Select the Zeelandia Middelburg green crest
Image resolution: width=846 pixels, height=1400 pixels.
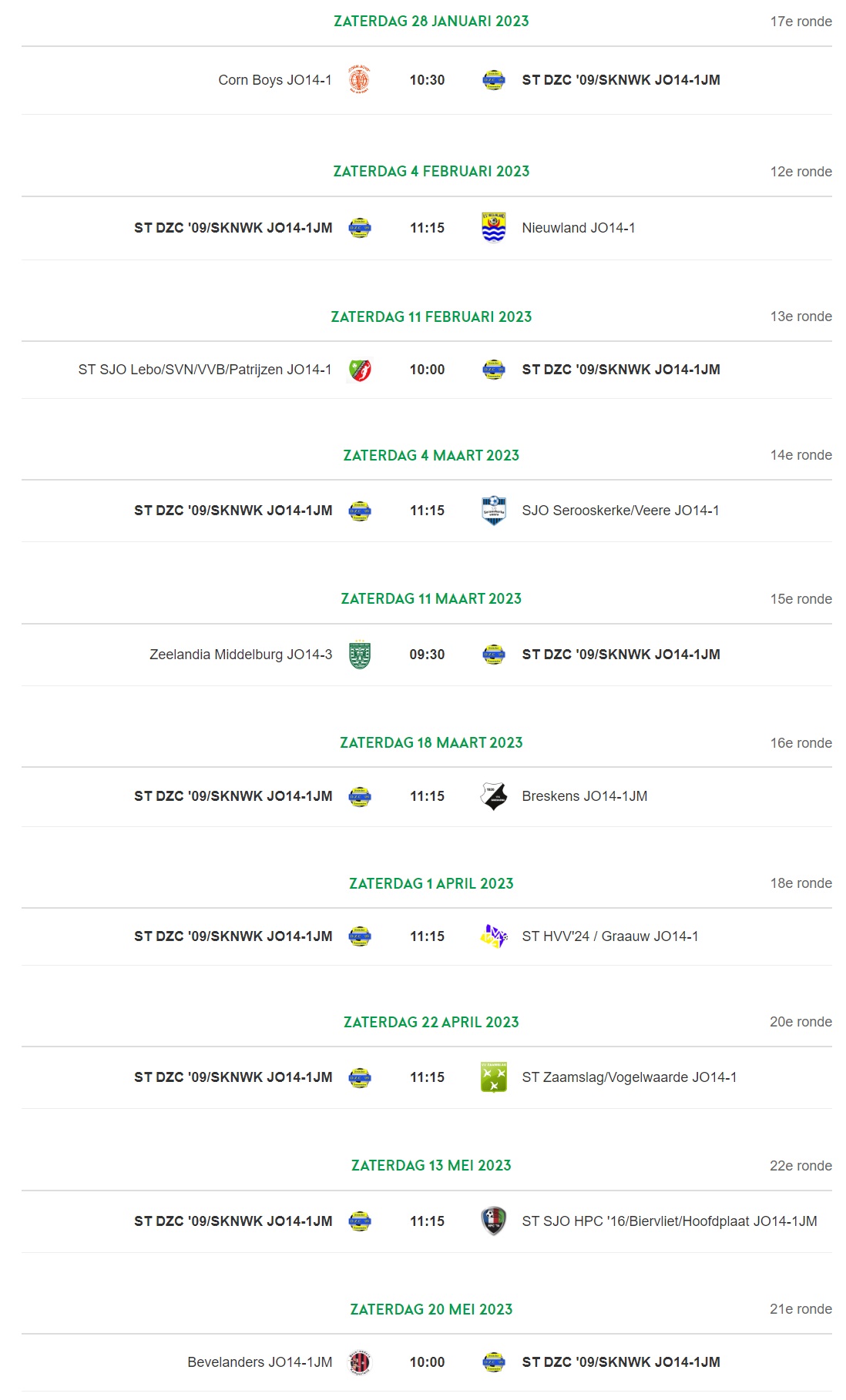tap(360, 655)
